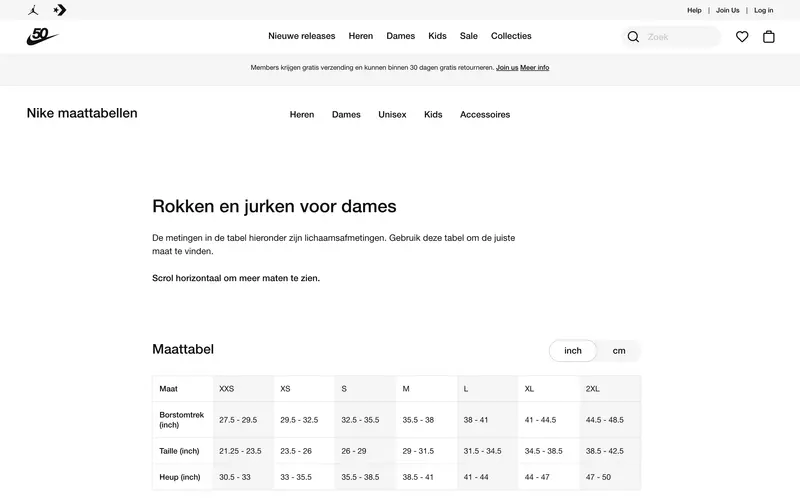Click the 33 - 35.5 hip cell

pyautogui.click(x=304, y=477)
